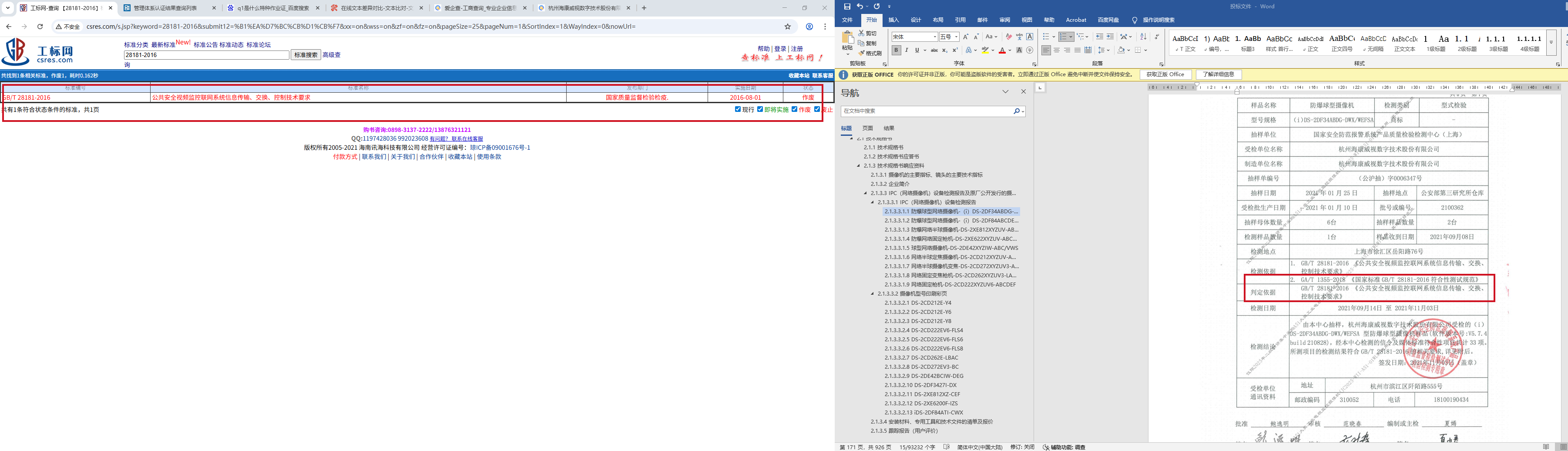Bookmark this page with the star icon

point(788,27)
